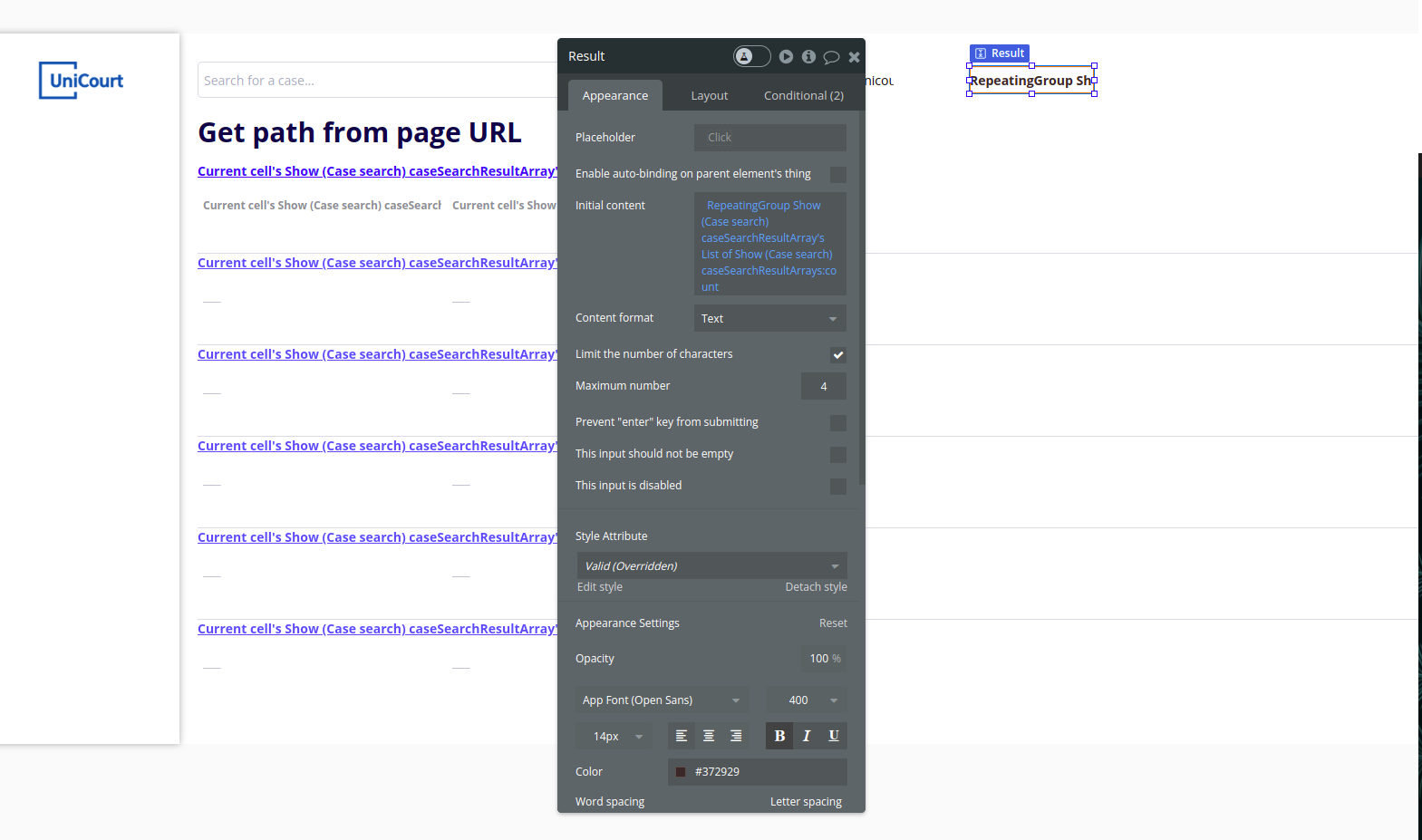
Task: Click Reset next to Appearance Settings
Action: 833,623
